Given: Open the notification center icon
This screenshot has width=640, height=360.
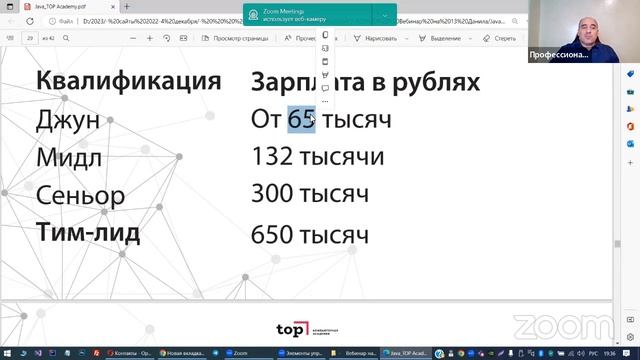Looking at the screenshot, I should point(627,353).
